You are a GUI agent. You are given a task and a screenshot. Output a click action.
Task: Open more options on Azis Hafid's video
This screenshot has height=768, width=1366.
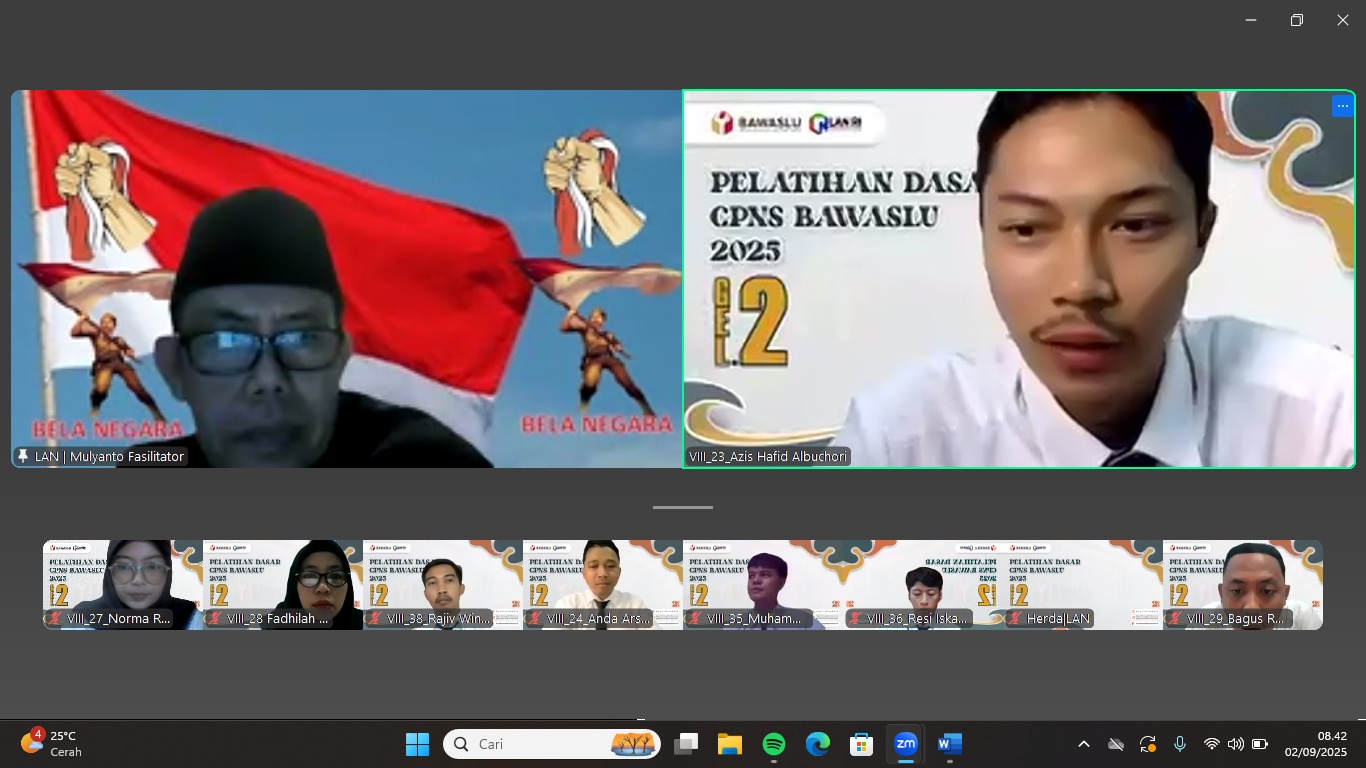[x=1342, y=106]
